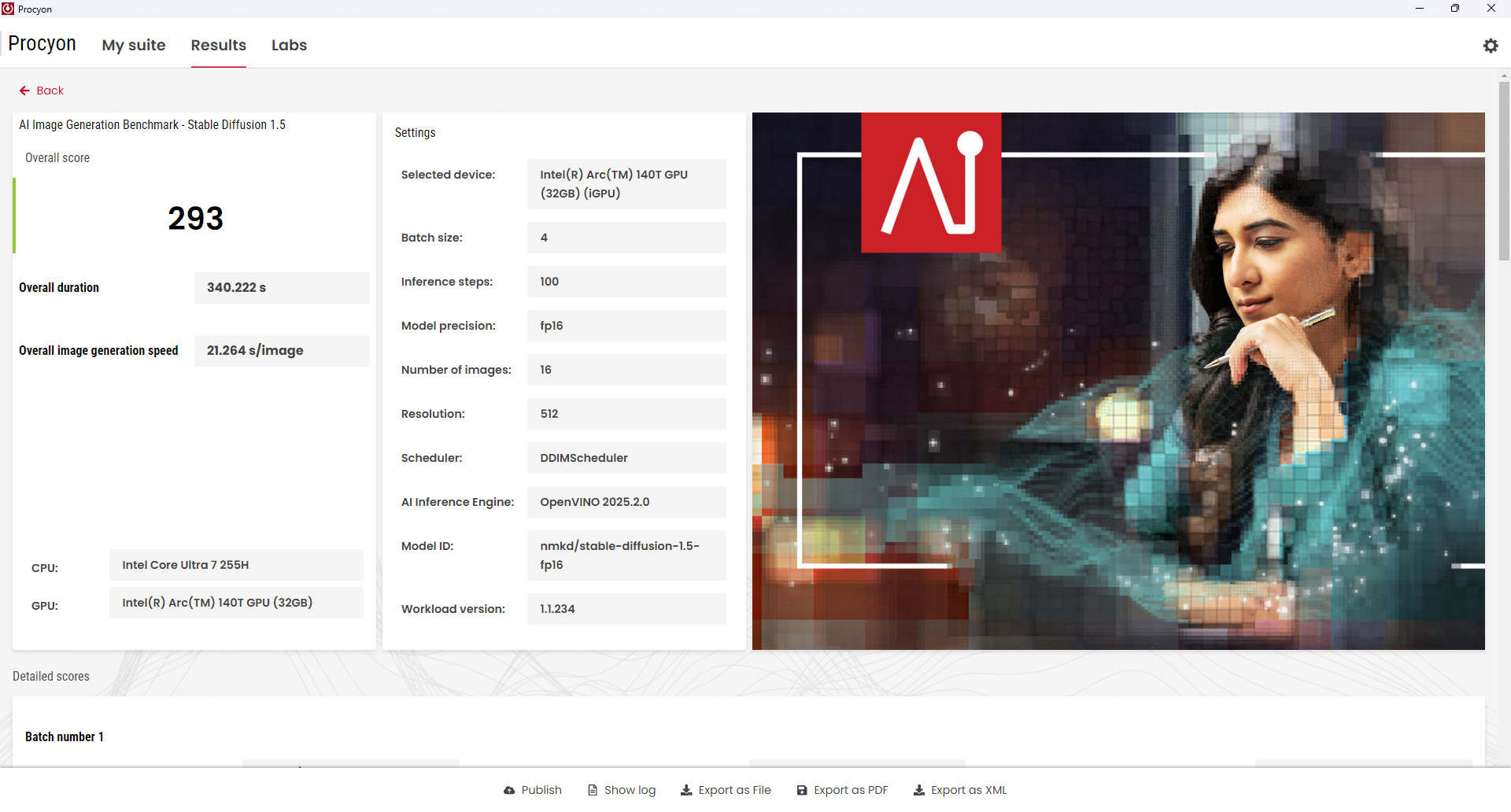Click the Back arrow icon
This screenshot has width=1511, height=812.
24,90
